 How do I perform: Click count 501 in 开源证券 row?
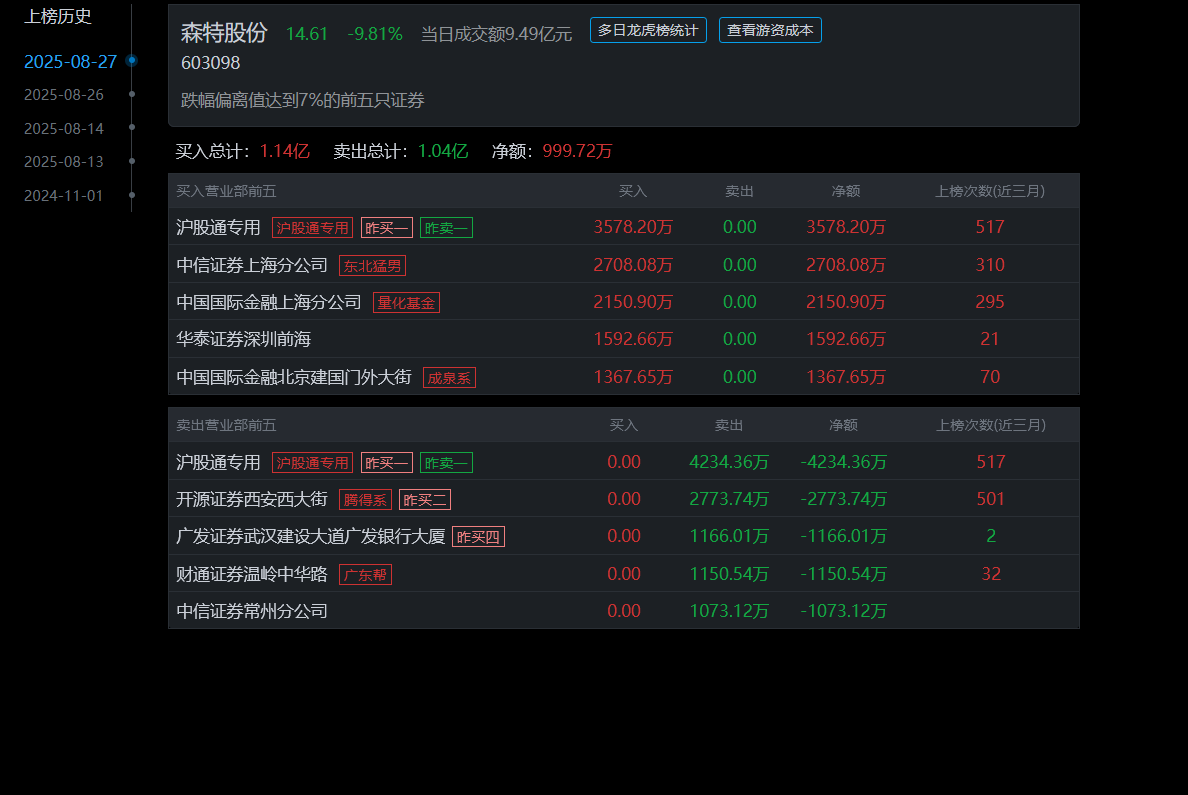click(x=990, y=499)
